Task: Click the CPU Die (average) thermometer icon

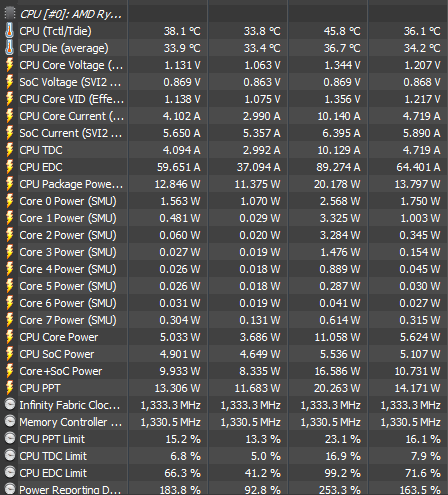Action: tap(10, 48)
